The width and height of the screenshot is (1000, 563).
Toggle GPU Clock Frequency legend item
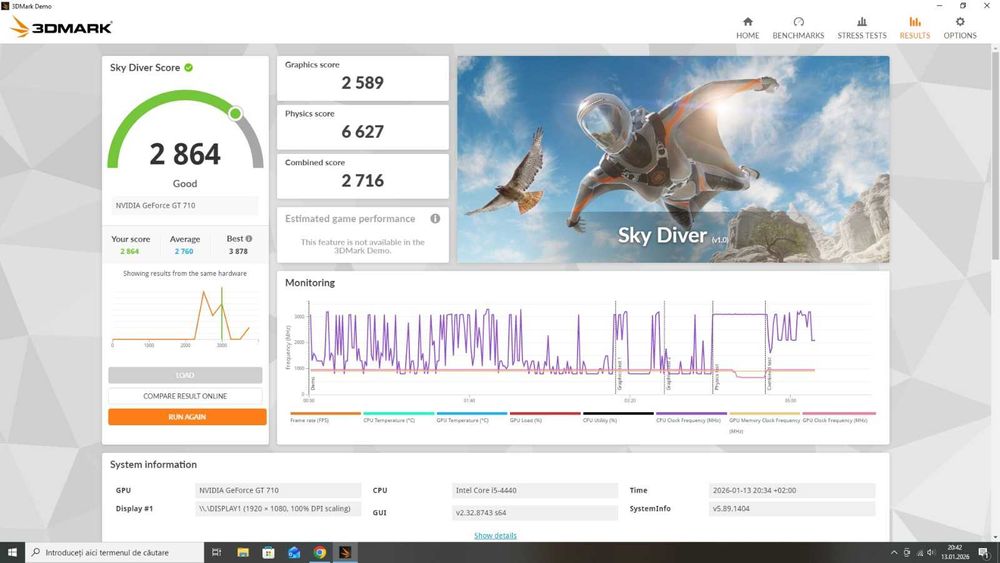click(839, 418)
